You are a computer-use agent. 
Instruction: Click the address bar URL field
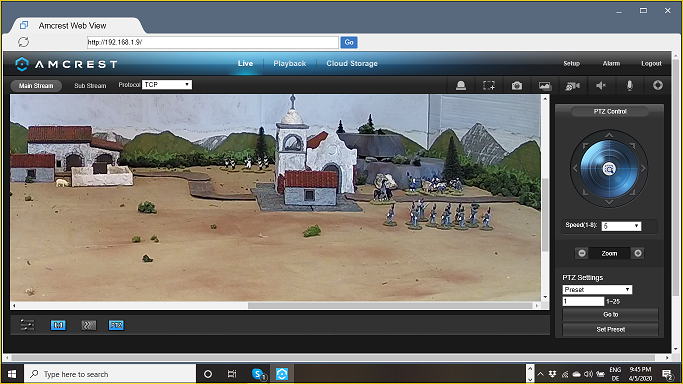click(x=213, y=42)
